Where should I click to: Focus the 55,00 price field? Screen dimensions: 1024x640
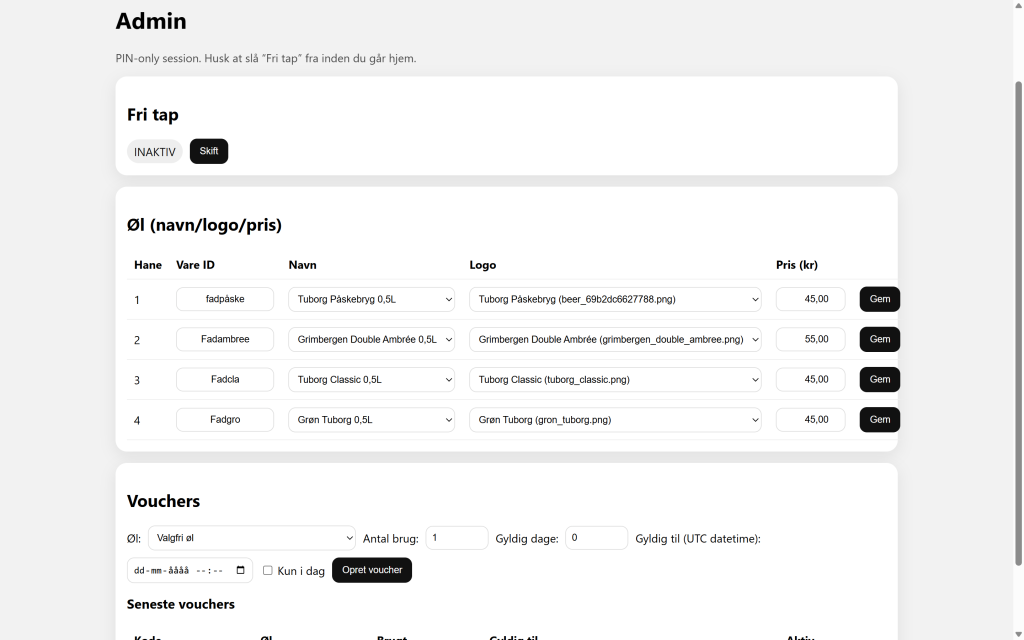point(810,339)
